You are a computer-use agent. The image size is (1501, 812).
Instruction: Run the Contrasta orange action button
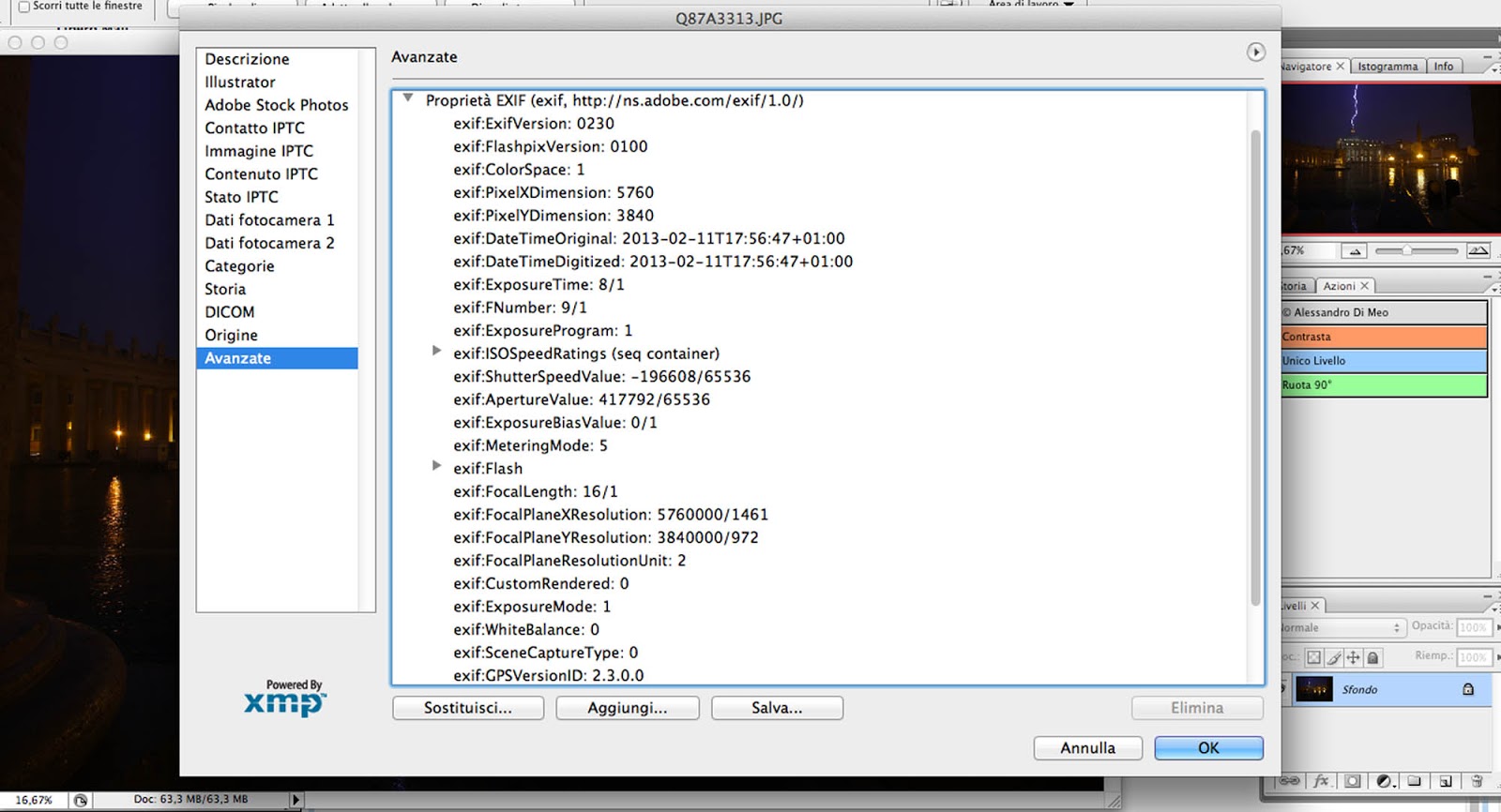click(x=1384, y=337)
